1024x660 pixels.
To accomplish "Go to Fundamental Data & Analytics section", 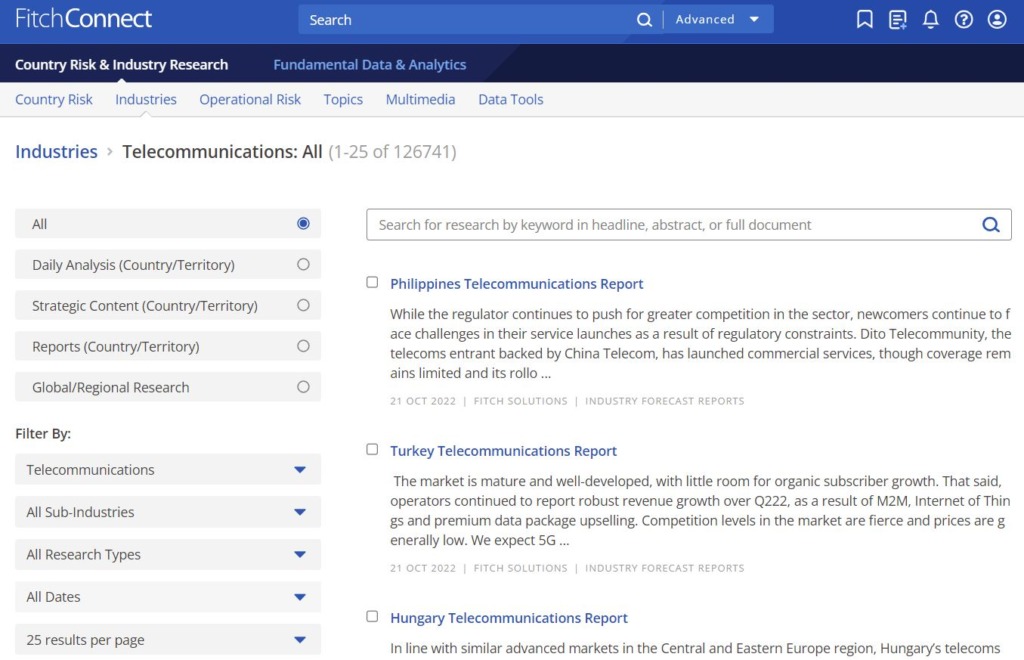I will (370, 64).
